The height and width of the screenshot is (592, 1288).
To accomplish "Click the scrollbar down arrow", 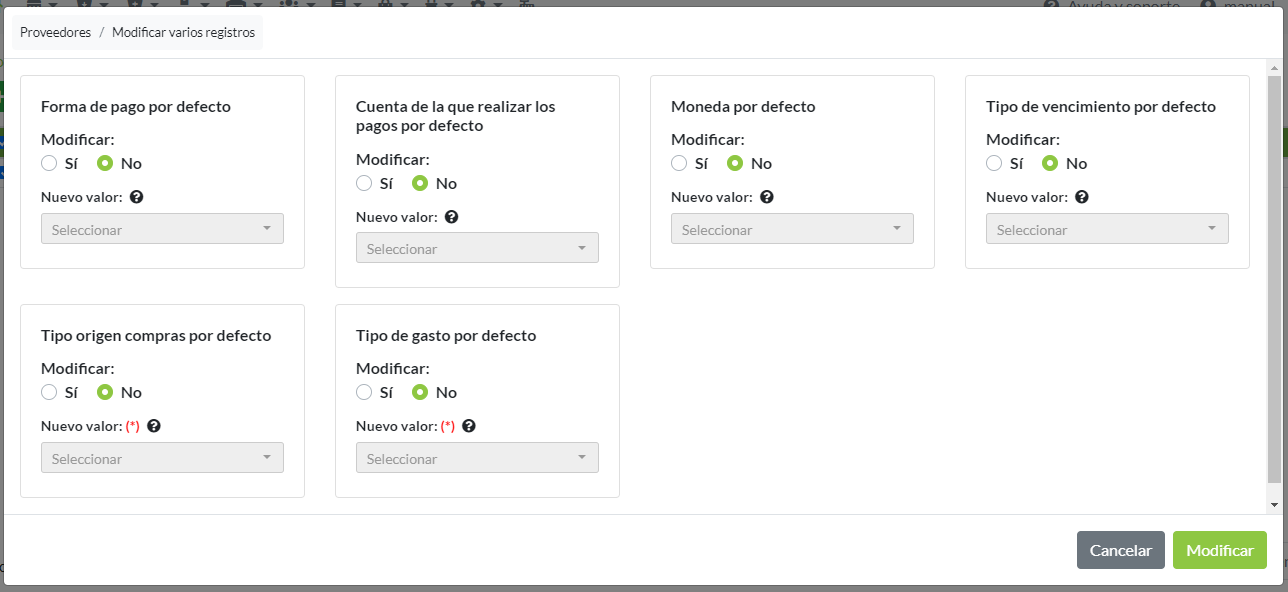I will coord(1274,505).
